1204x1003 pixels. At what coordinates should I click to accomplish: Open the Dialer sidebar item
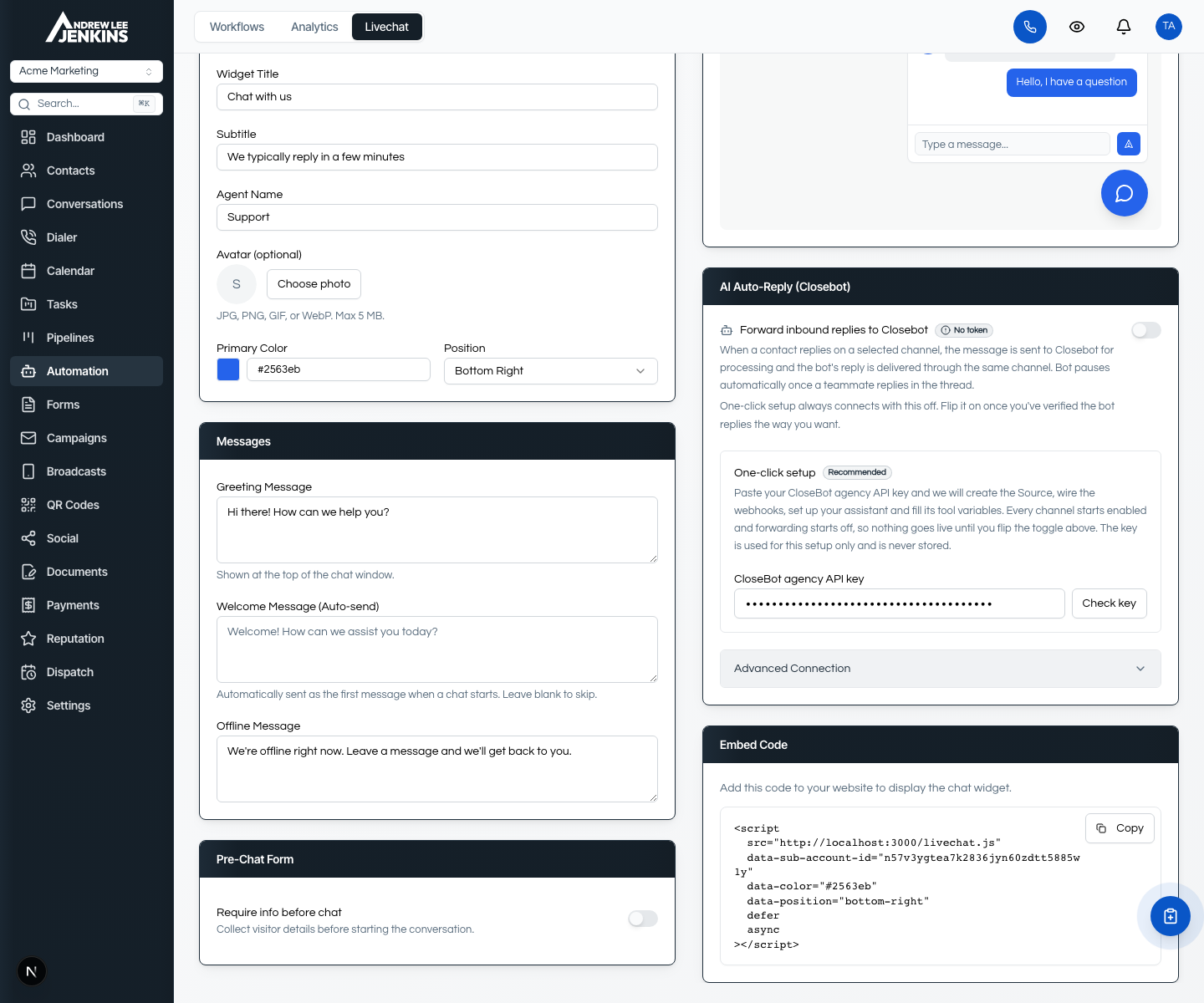click(x=86, y=237)
